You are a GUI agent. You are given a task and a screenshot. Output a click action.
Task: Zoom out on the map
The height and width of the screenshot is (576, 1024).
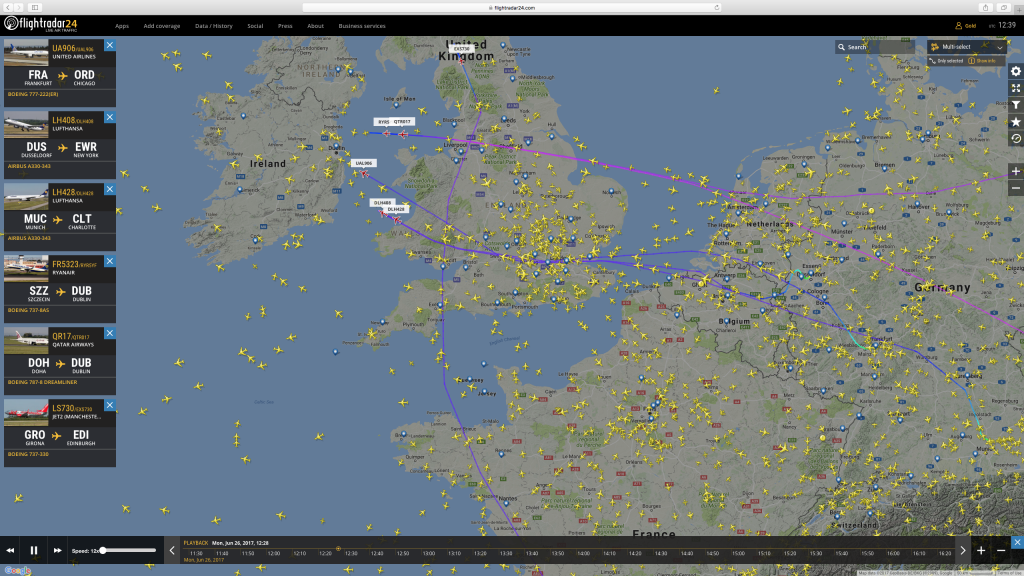1016,188
